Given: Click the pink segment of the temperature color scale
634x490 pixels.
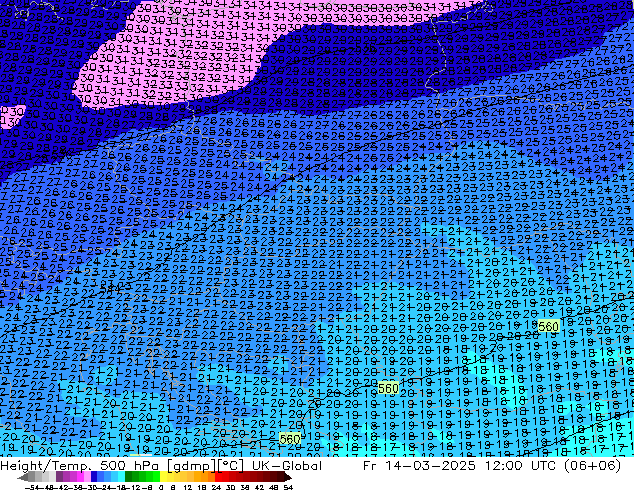Looking at the screenshot, I should (x=87, y=477).
